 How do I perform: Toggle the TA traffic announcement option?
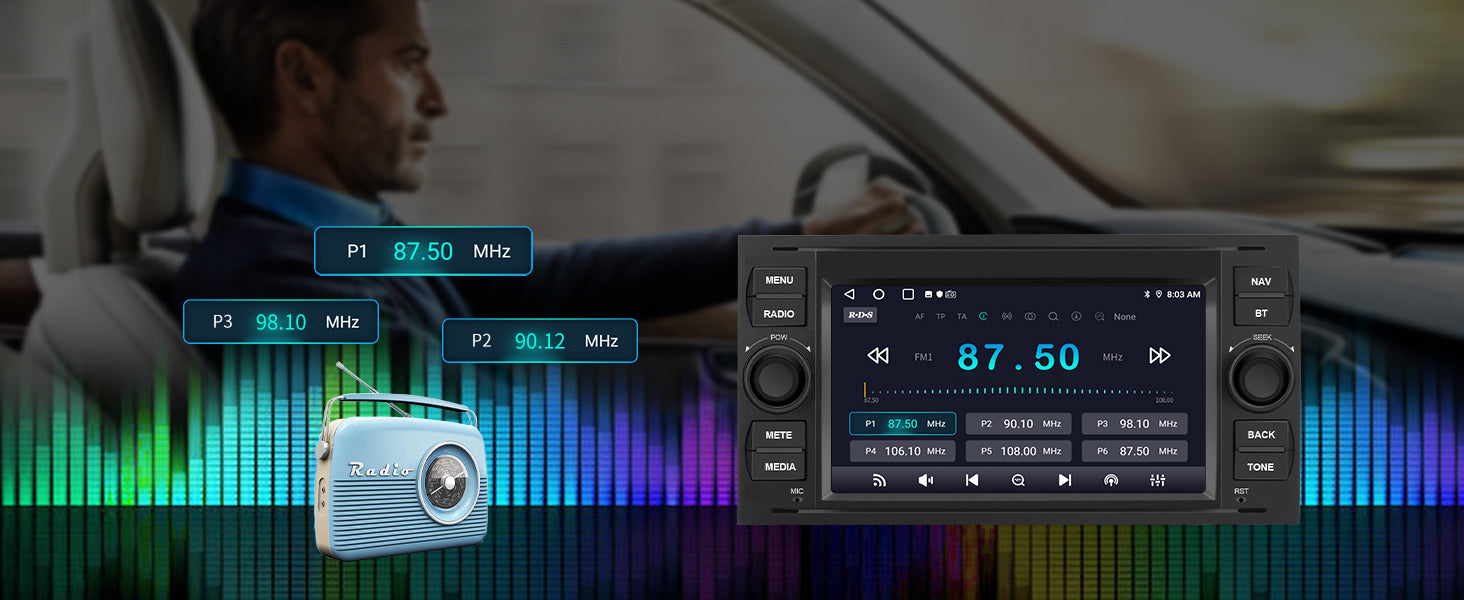962,317
